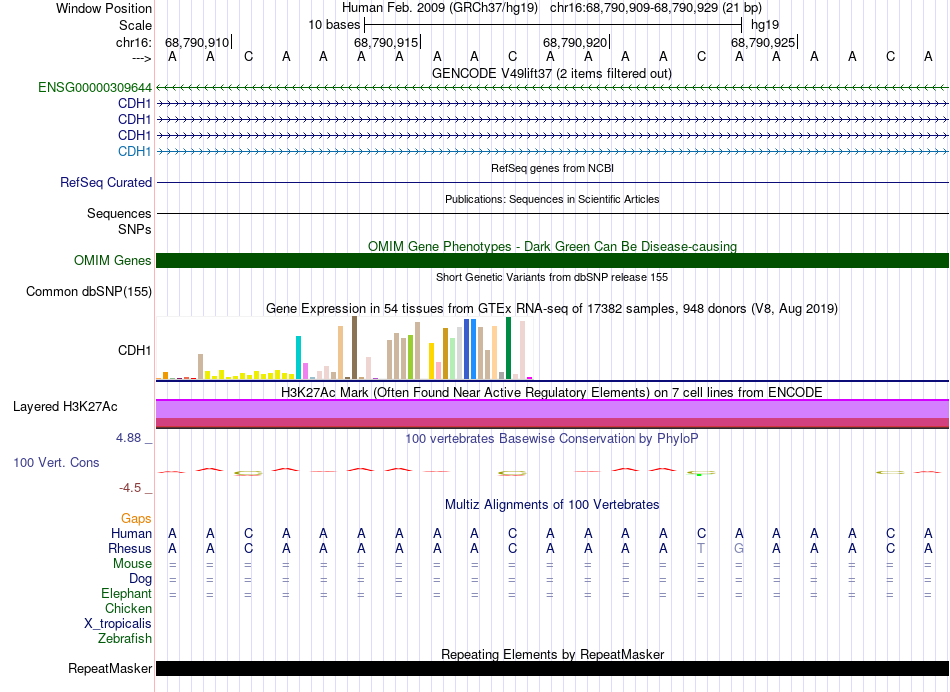Click the cyan bar in GTEx expression chart
The image size is (950, 692).
coord(299,357)
